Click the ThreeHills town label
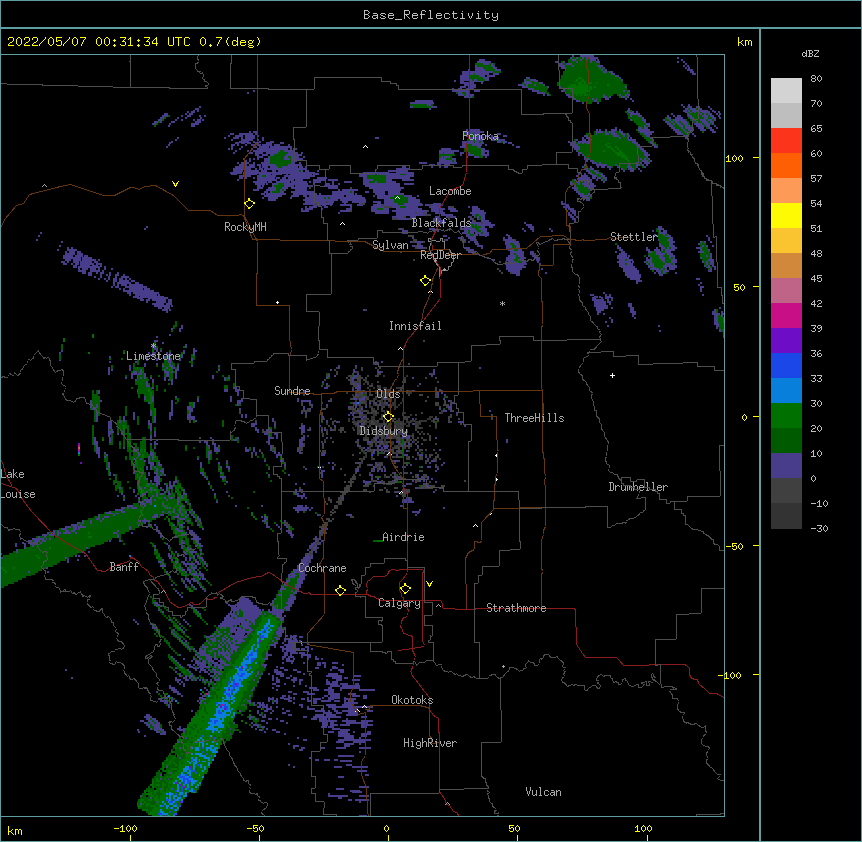Viewport: 862px width, 842px height. (x=534, y=418)
